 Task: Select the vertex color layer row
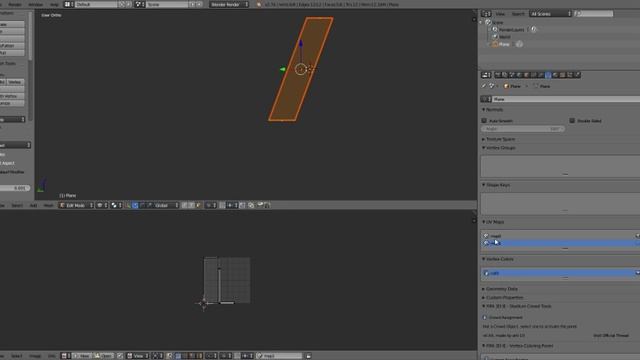click(x=560, y=273)
